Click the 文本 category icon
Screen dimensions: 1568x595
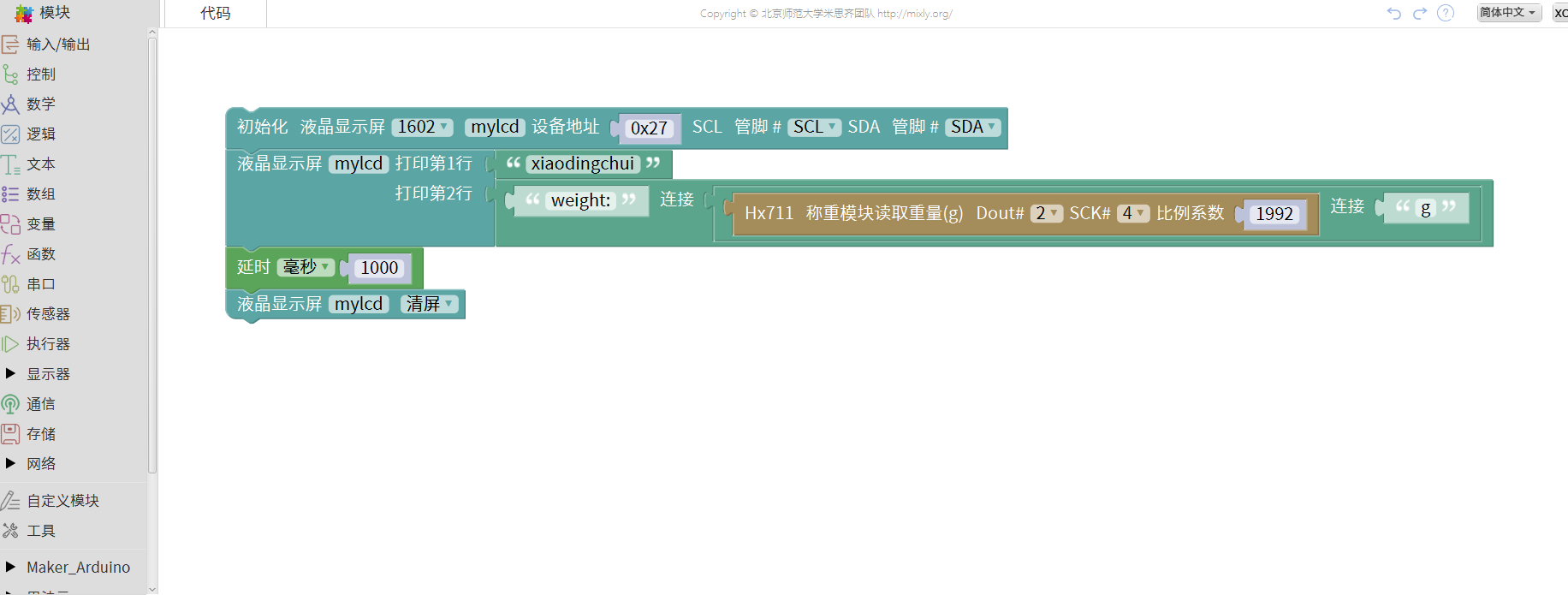pos(10,164)
